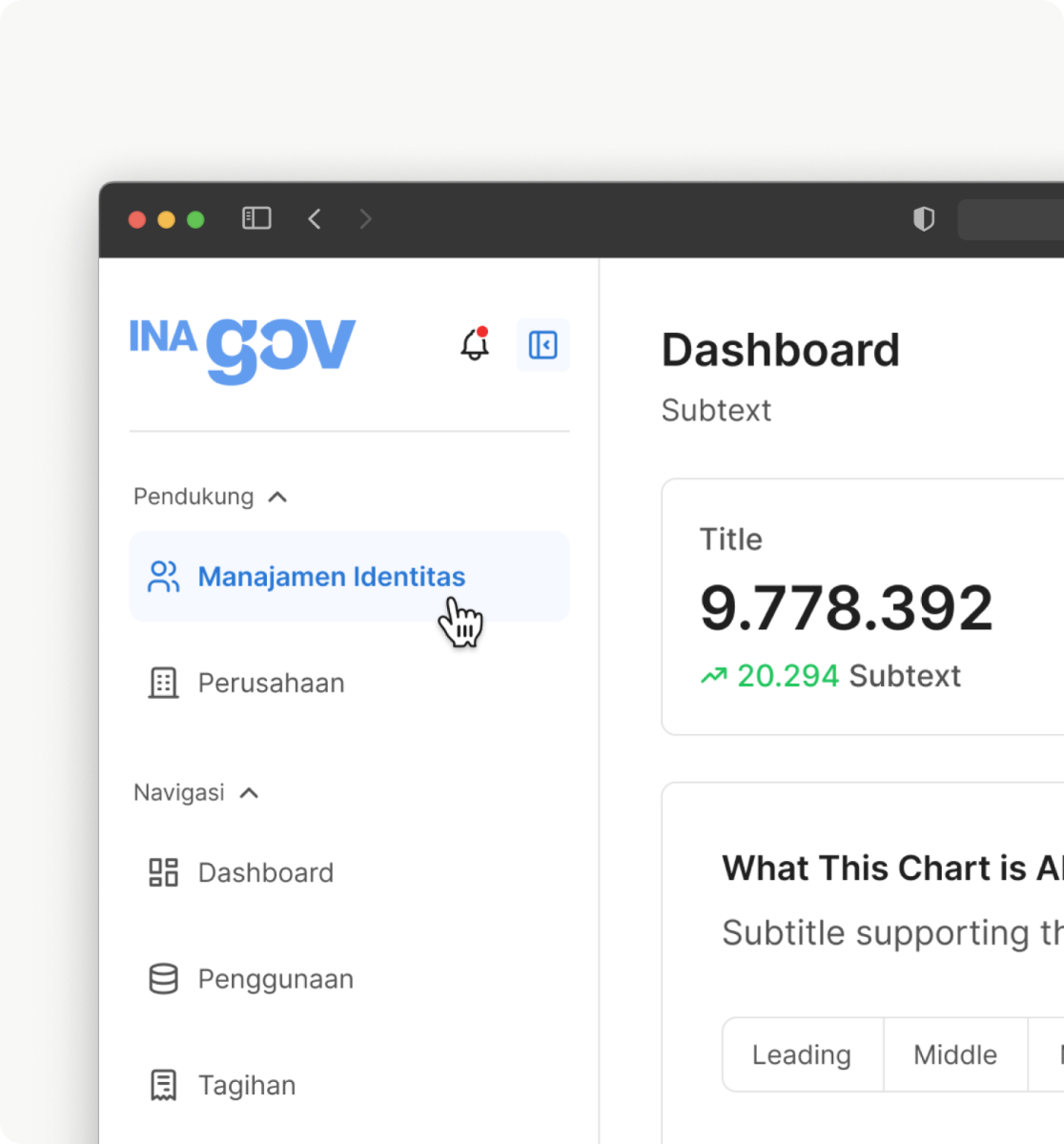This screenshot has width=1064, height=1144.
Task: Click the macOS green fullscreen button
Action: 195,220
